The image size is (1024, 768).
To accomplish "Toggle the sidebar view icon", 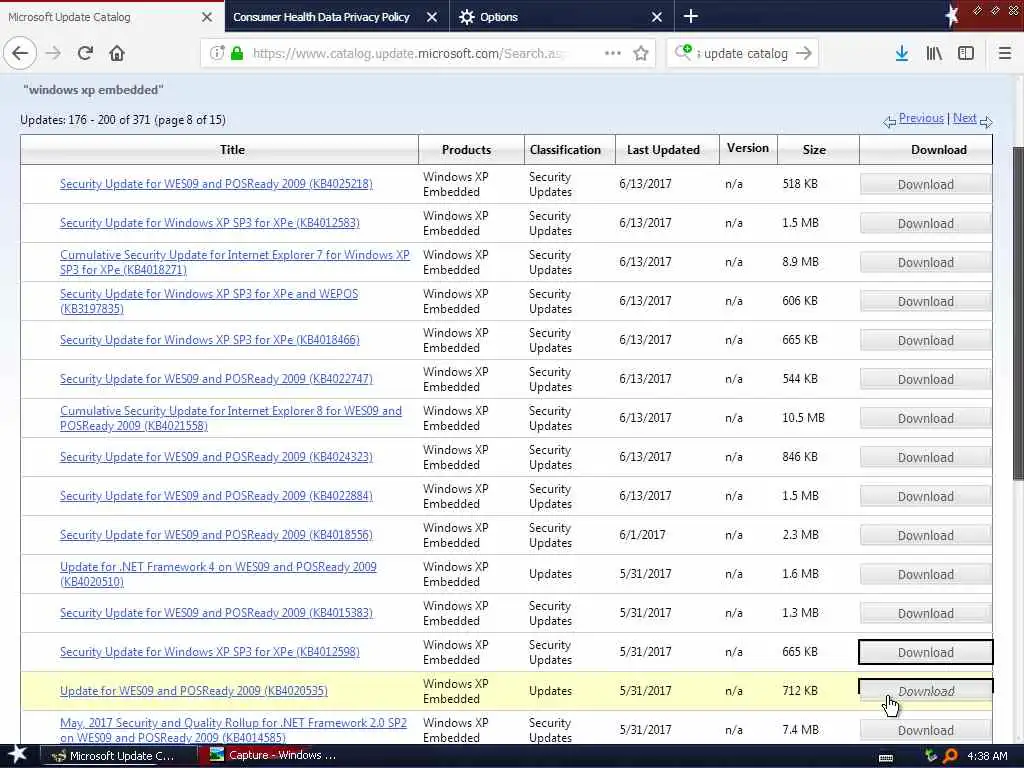I will tap(966, 54).
